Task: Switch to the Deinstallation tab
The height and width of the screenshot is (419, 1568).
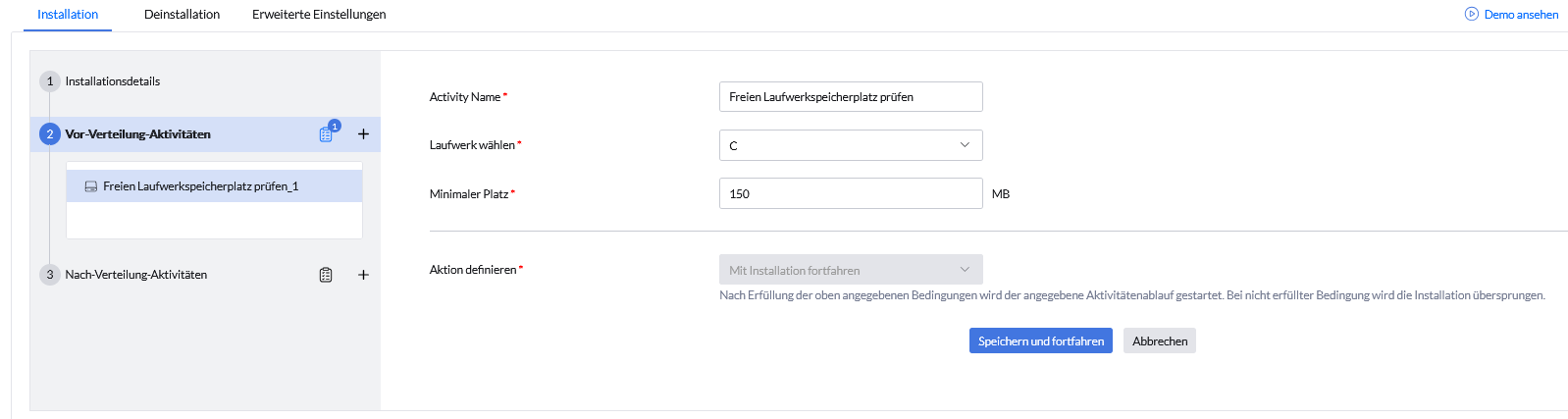Action: tap(182, 15)
